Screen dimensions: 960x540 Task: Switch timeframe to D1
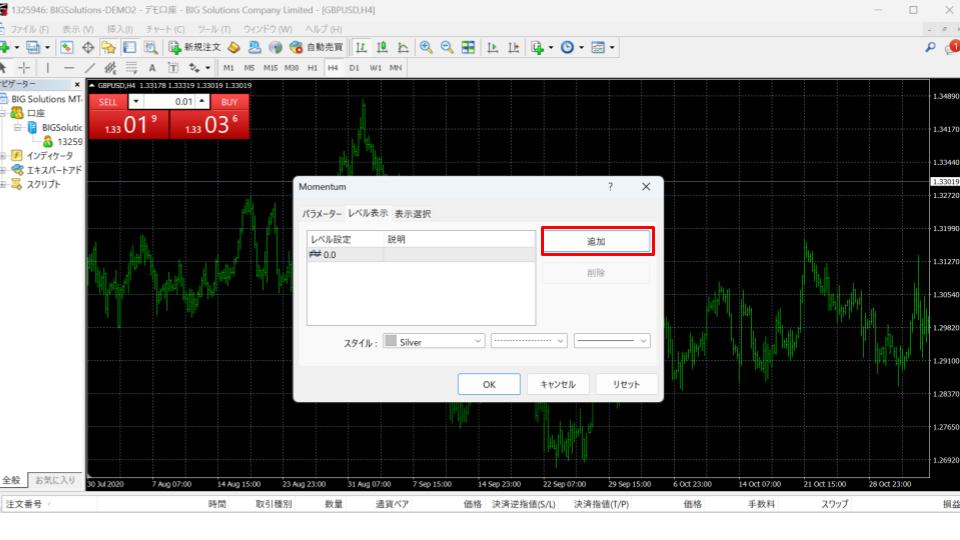[354, 68]
